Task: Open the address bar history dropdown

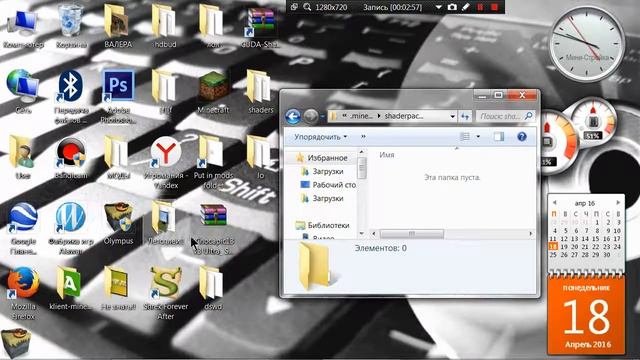Action: click(x=452, y=116)
